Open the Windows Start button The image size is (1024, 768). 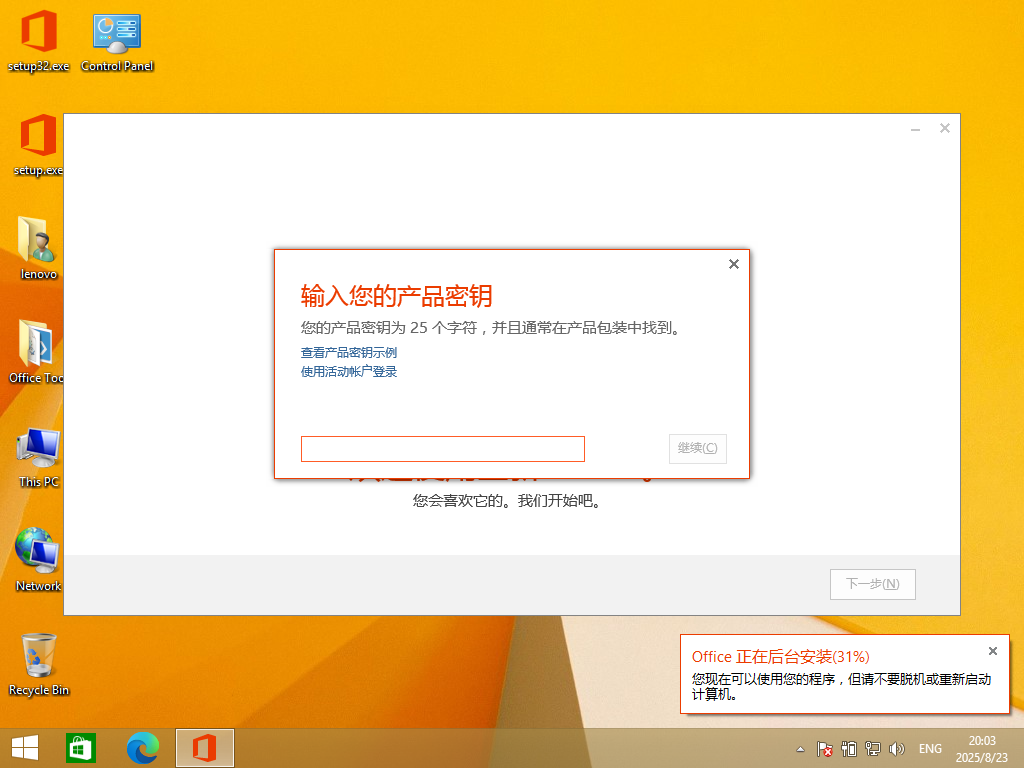pos(25,748)
